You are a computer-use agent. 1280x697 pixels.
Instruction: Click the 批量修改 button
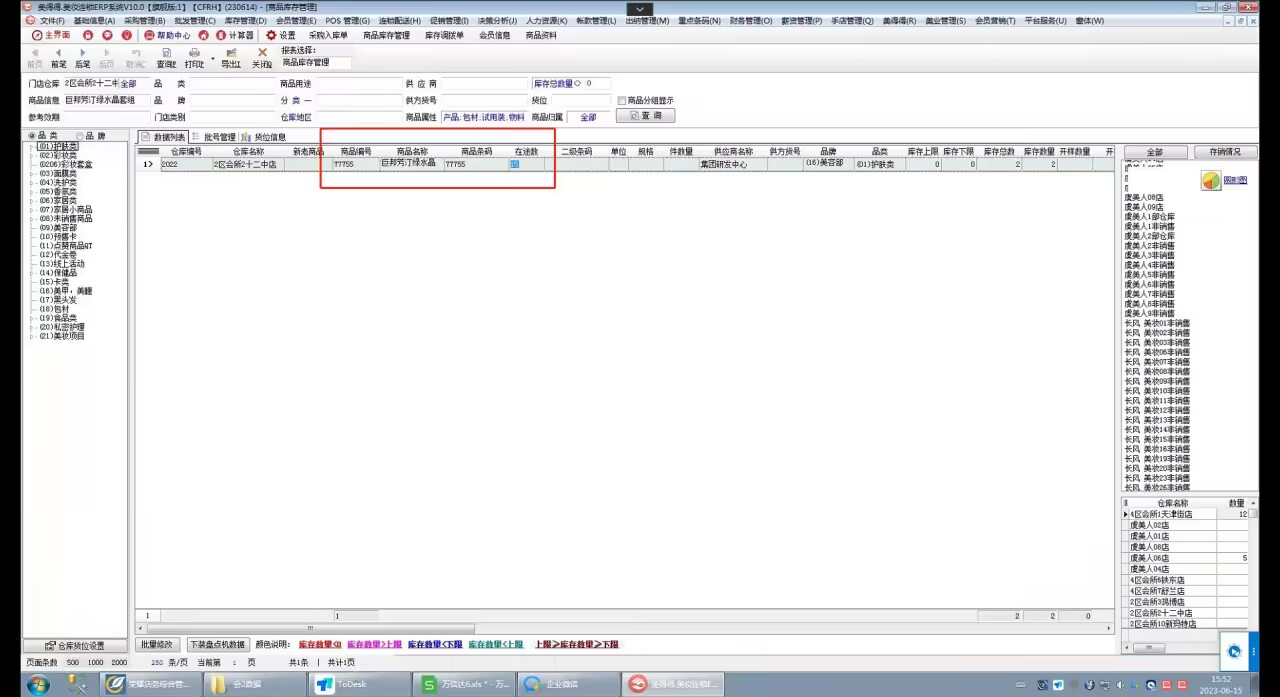(157, 645)
